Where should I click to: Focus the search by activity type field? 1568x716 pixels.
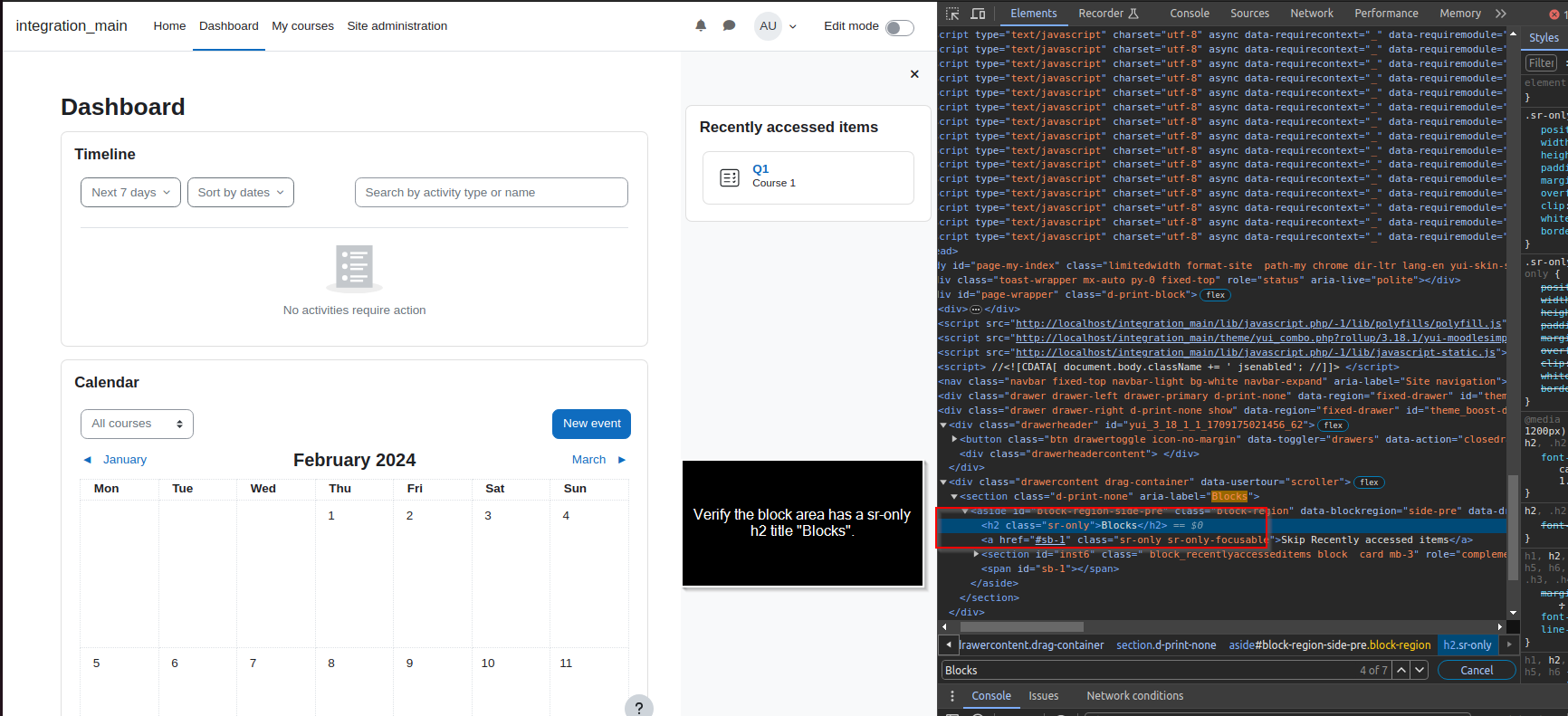tap(491, 192)
